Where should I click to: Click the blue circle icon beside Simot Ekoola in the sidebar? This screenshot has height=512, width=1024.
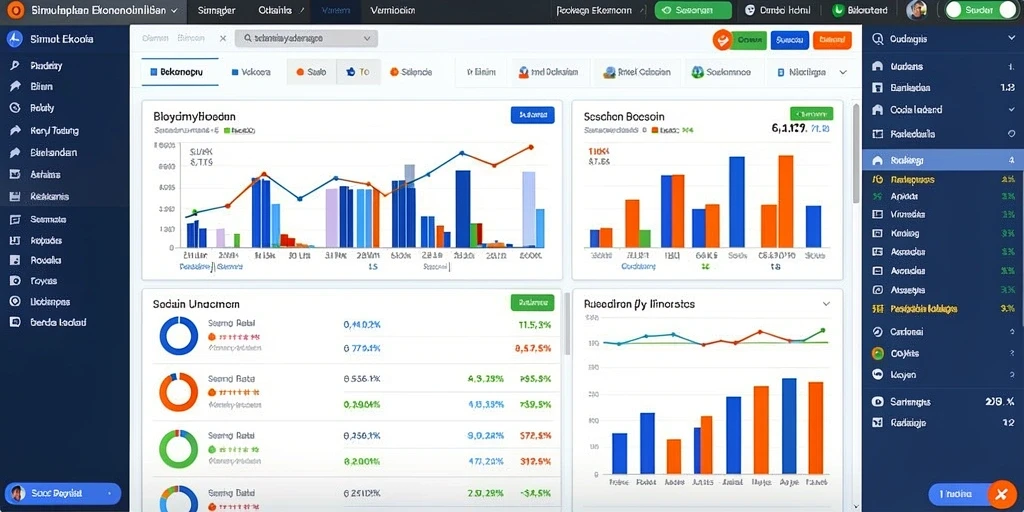coord(14,39)
